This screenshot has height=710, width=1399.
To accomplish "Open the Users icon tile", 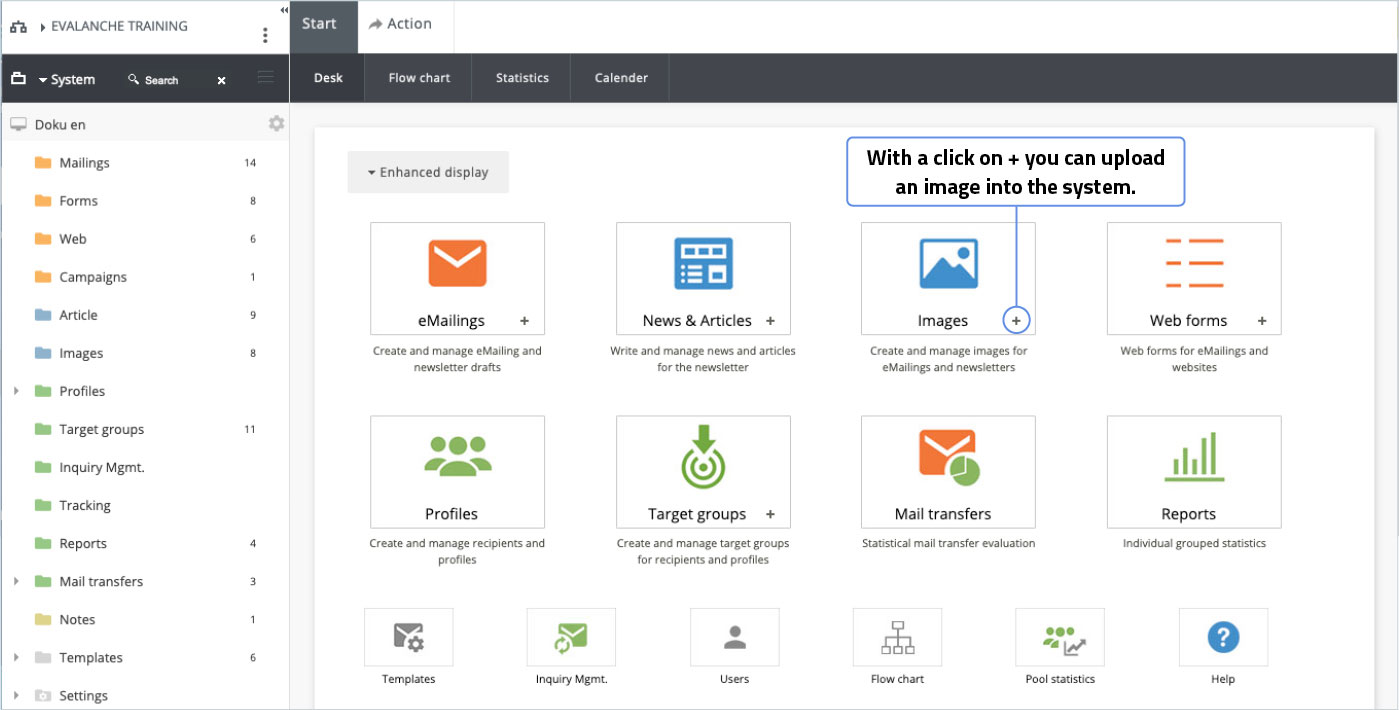I will tap(734, 637).
